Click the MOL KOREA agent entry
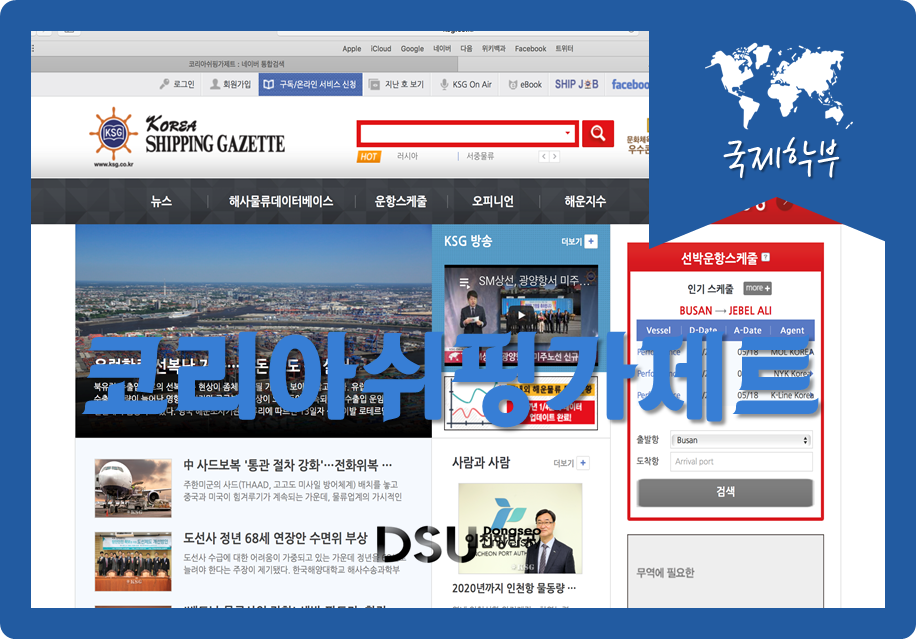Screen dimensions: 916x639 [x=792, y=352]
